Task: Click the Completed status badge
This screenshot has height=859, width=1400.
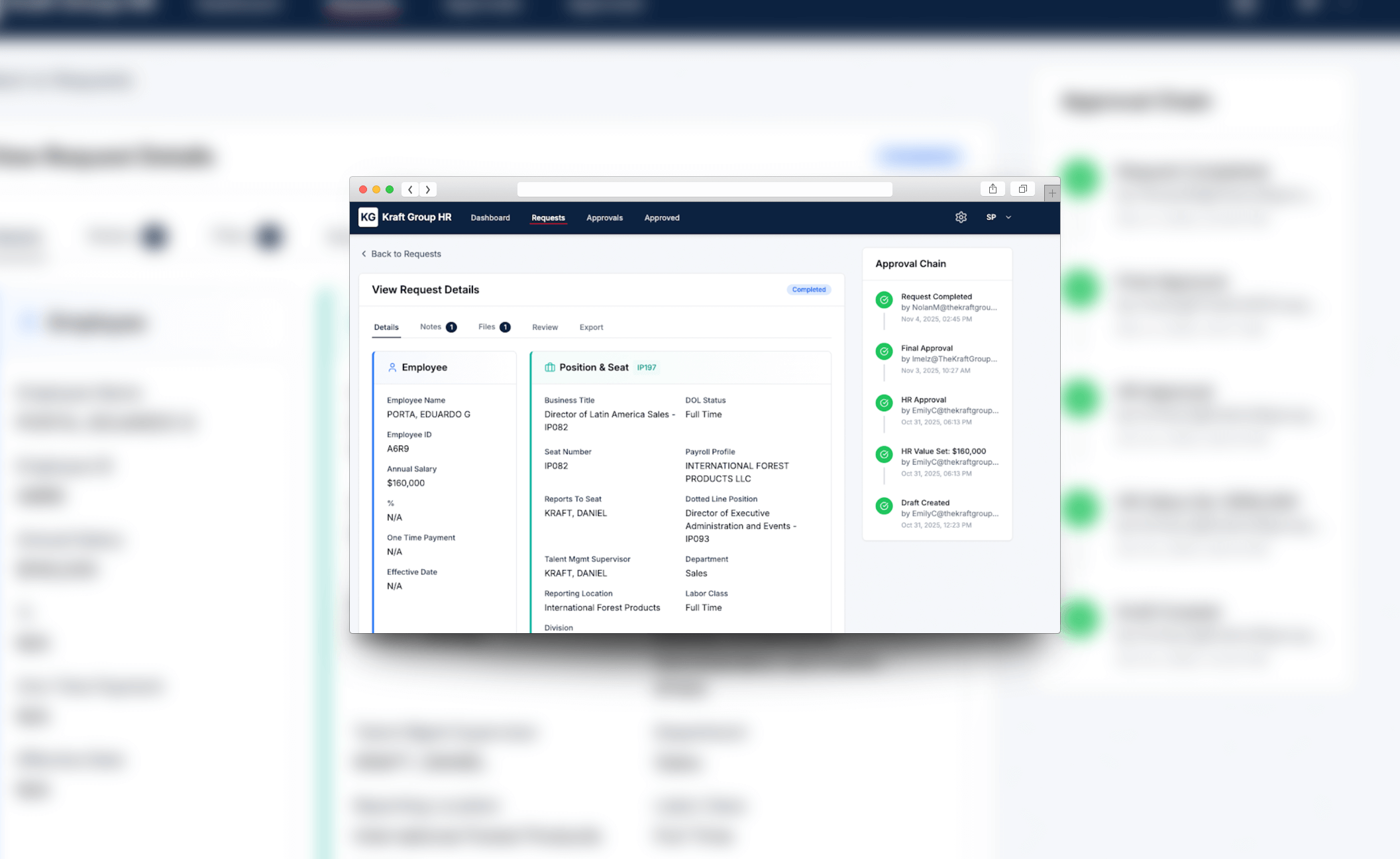Action: tap(808, 289)
